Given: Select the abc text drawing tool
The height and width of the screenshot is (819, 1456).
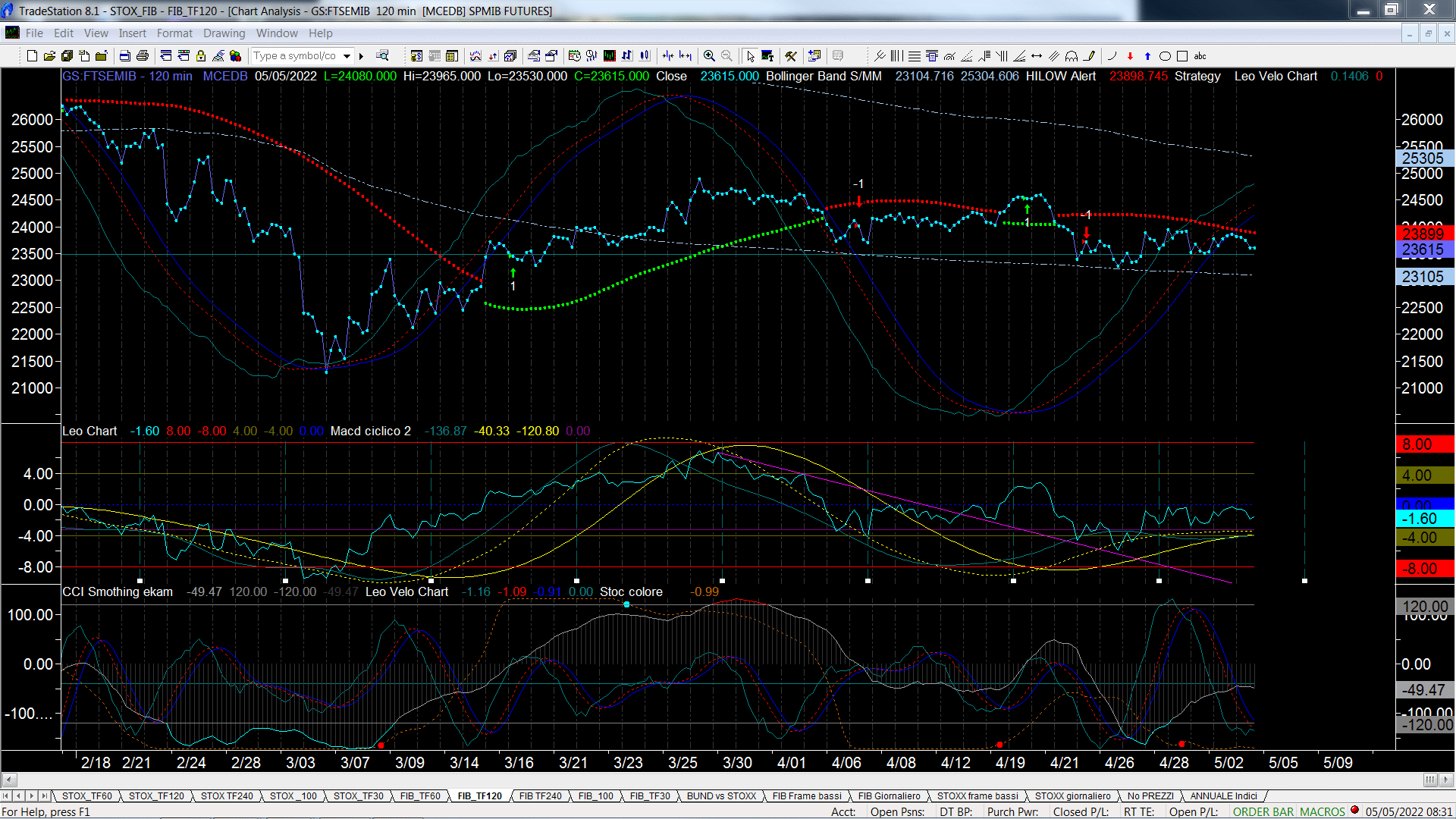Looking at the screenshot, I should pyautogui.click(x=1200, y=56).
